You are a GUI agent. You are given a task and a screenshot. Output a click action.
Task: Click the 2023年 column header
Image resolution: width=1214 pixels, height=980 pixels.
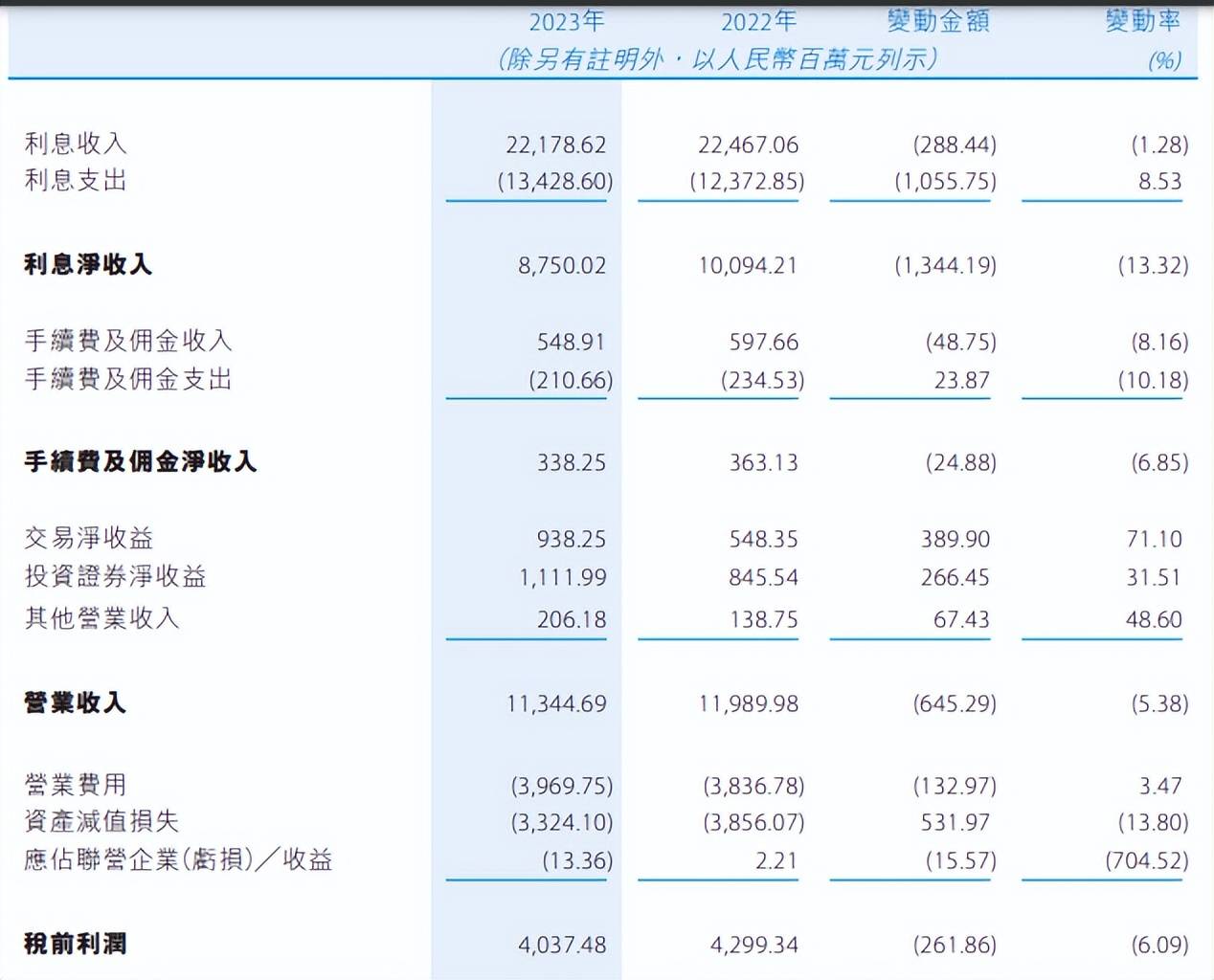click(567, 21)
